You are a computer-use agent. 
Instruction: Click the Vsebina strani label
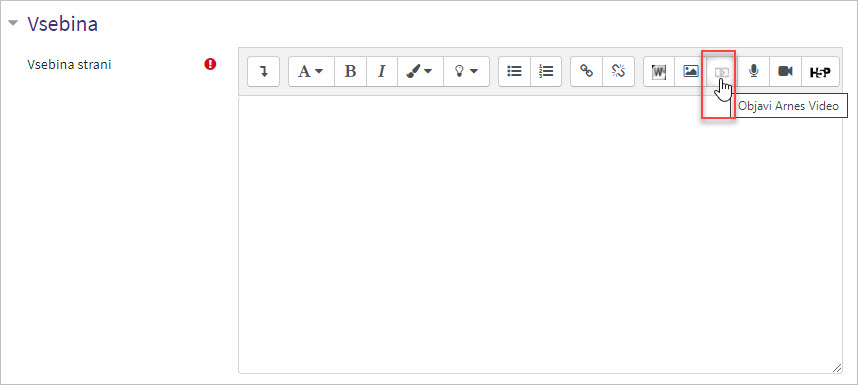point(69,65)
